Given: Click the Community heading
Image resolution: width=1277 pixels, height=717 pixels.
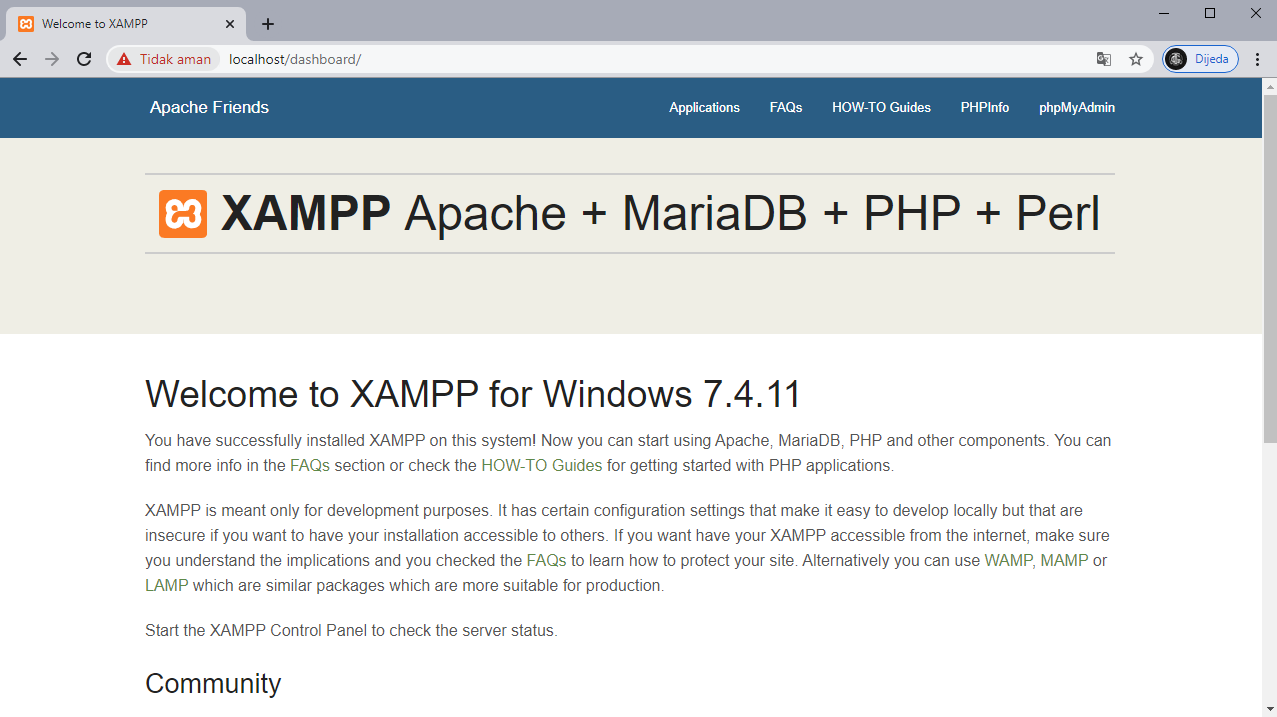Looking at the screenshot, I should point(213,684).
